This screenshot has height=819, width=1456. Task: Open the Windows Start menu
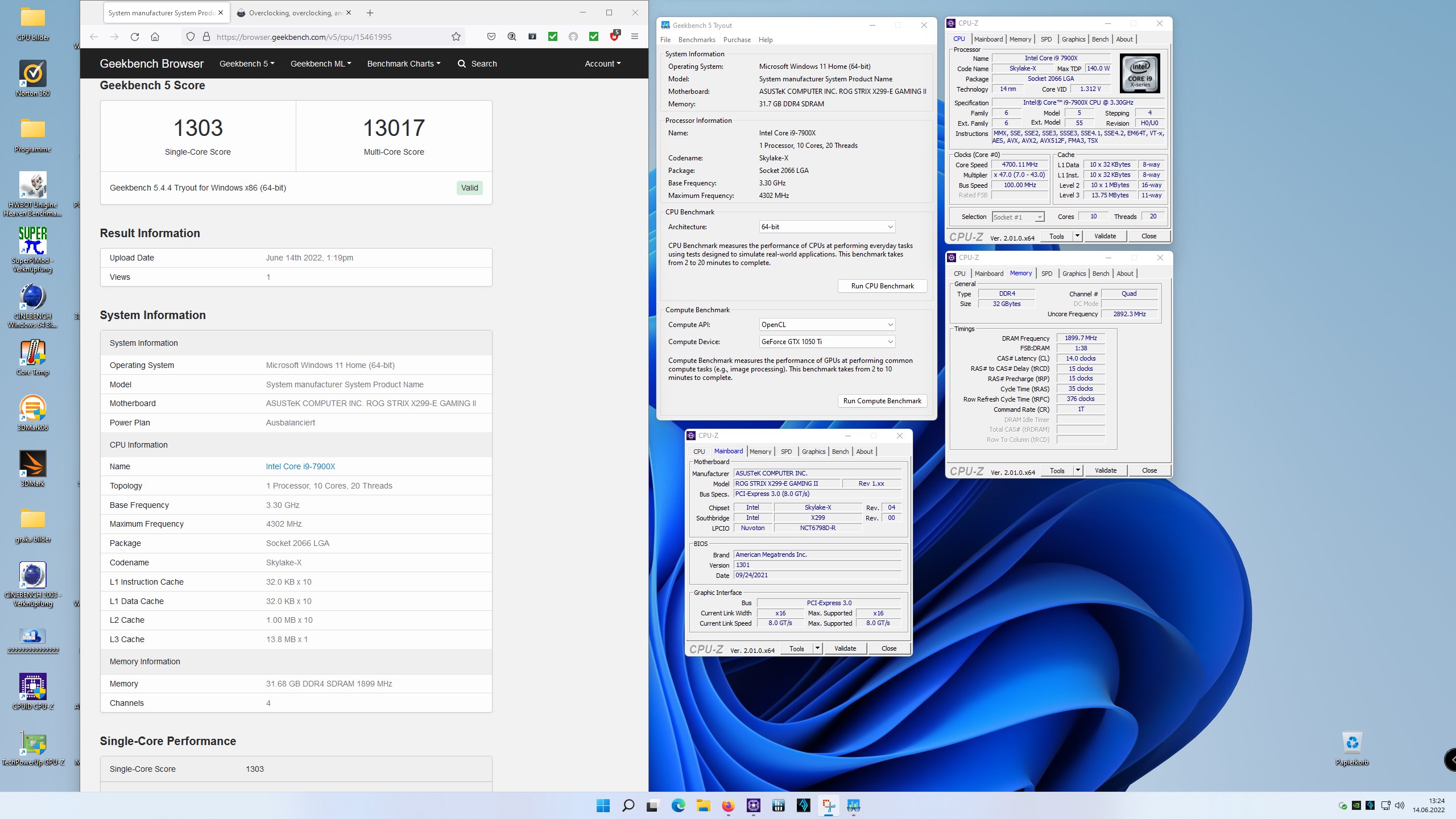click(603, 805)
